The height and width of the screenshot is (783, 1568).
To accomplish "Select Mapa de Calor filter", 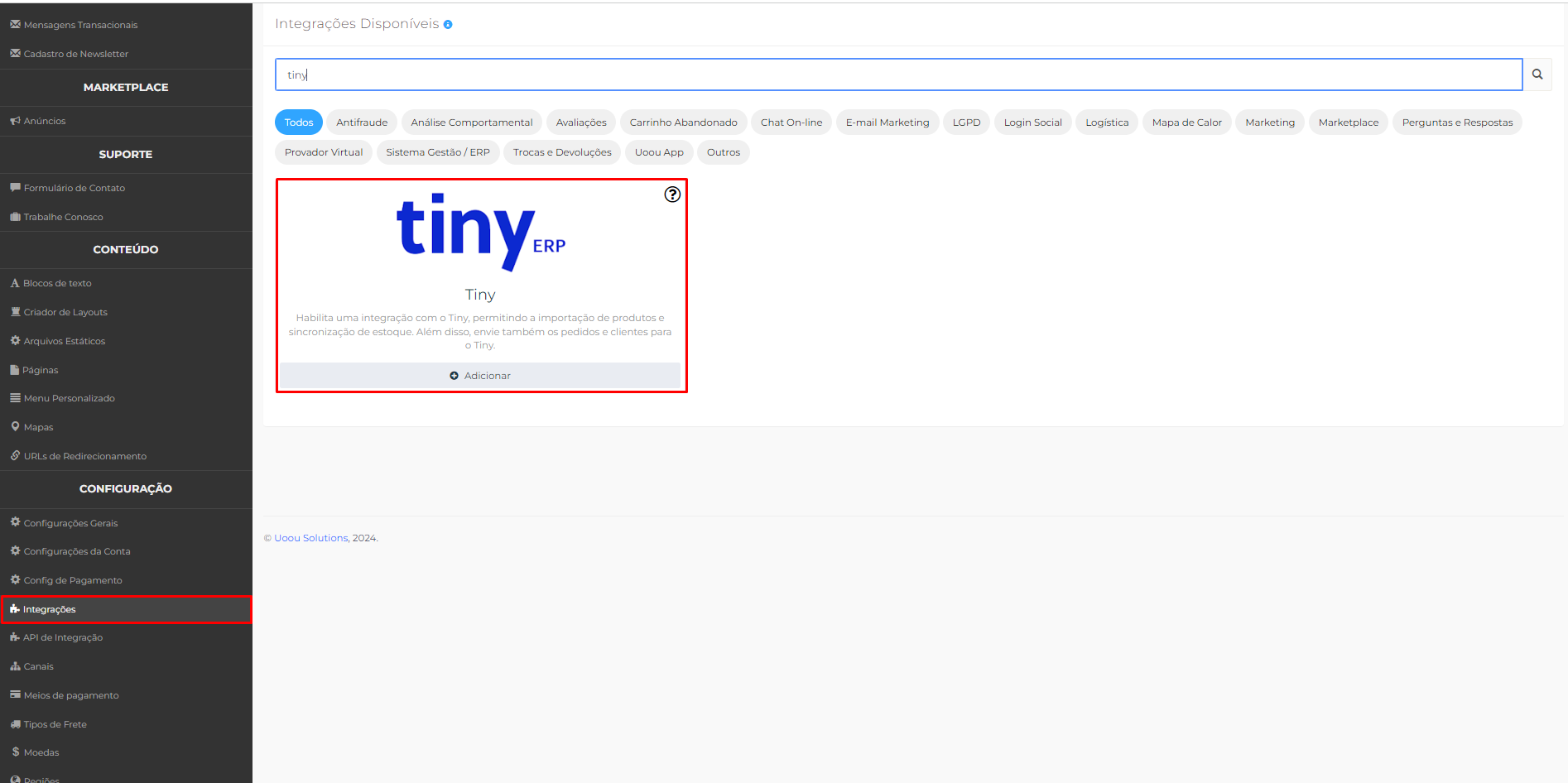I will click(x=1187, y=122).
